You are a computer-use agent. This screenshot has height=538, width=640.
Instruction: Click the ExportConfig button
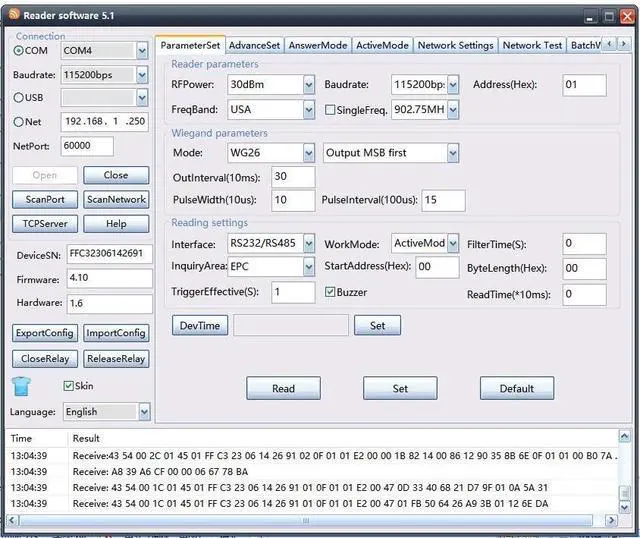44,333
